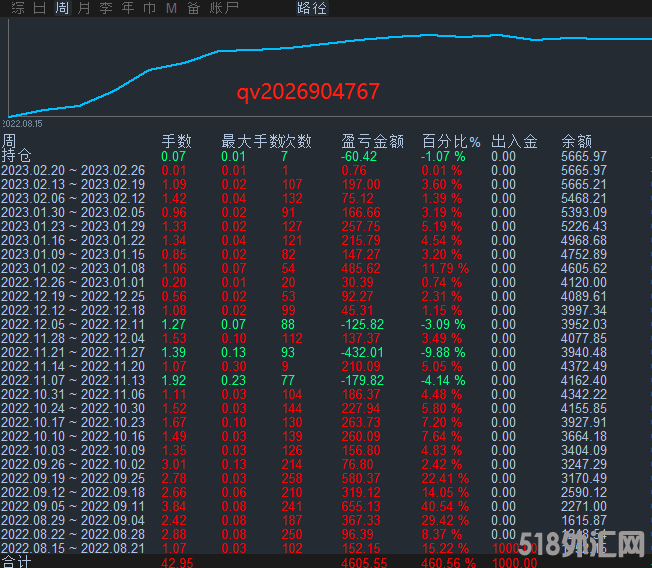Select the 持仓 positions row
The image size is (652, 568).
[17, 156]
